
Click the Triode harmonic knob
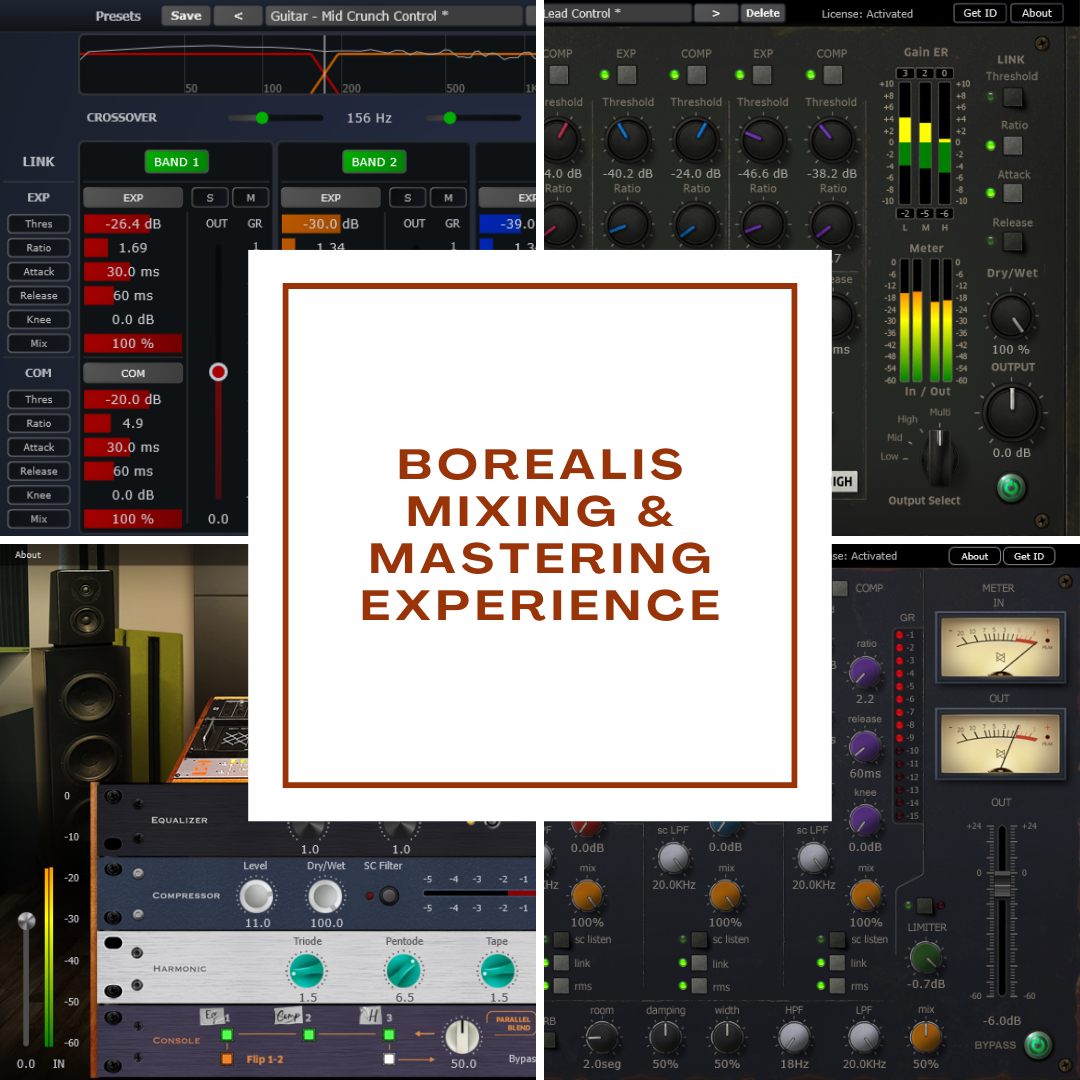click(x=307, y=971)
